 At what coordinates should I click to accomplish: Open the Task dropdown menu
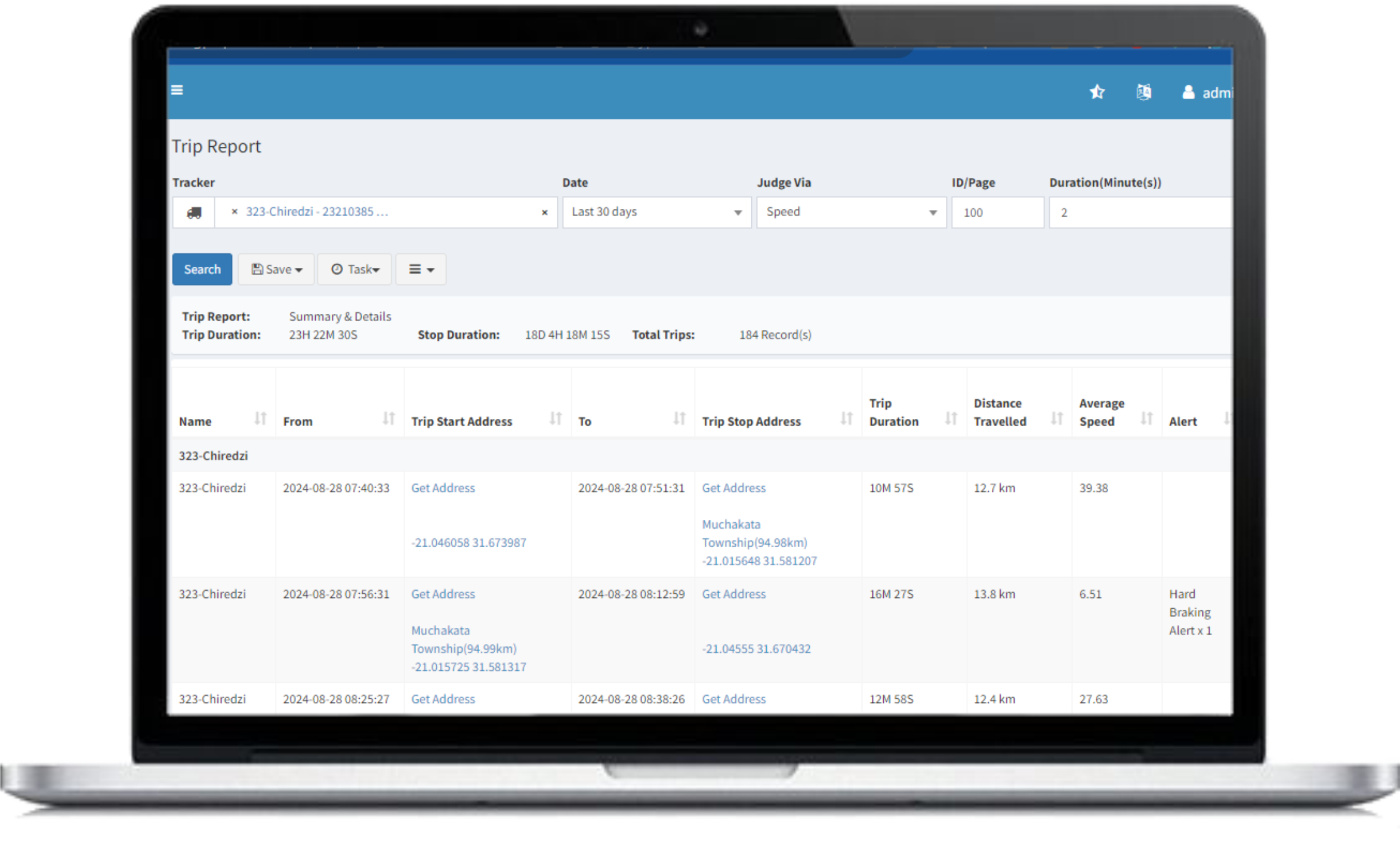[354, 269]
